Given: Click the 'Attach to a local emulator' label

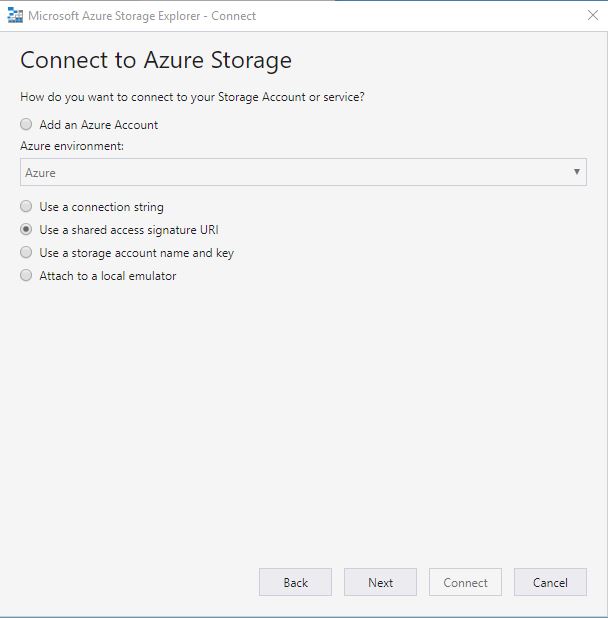Looking at the screenshot, I should (x=108, y=276).
